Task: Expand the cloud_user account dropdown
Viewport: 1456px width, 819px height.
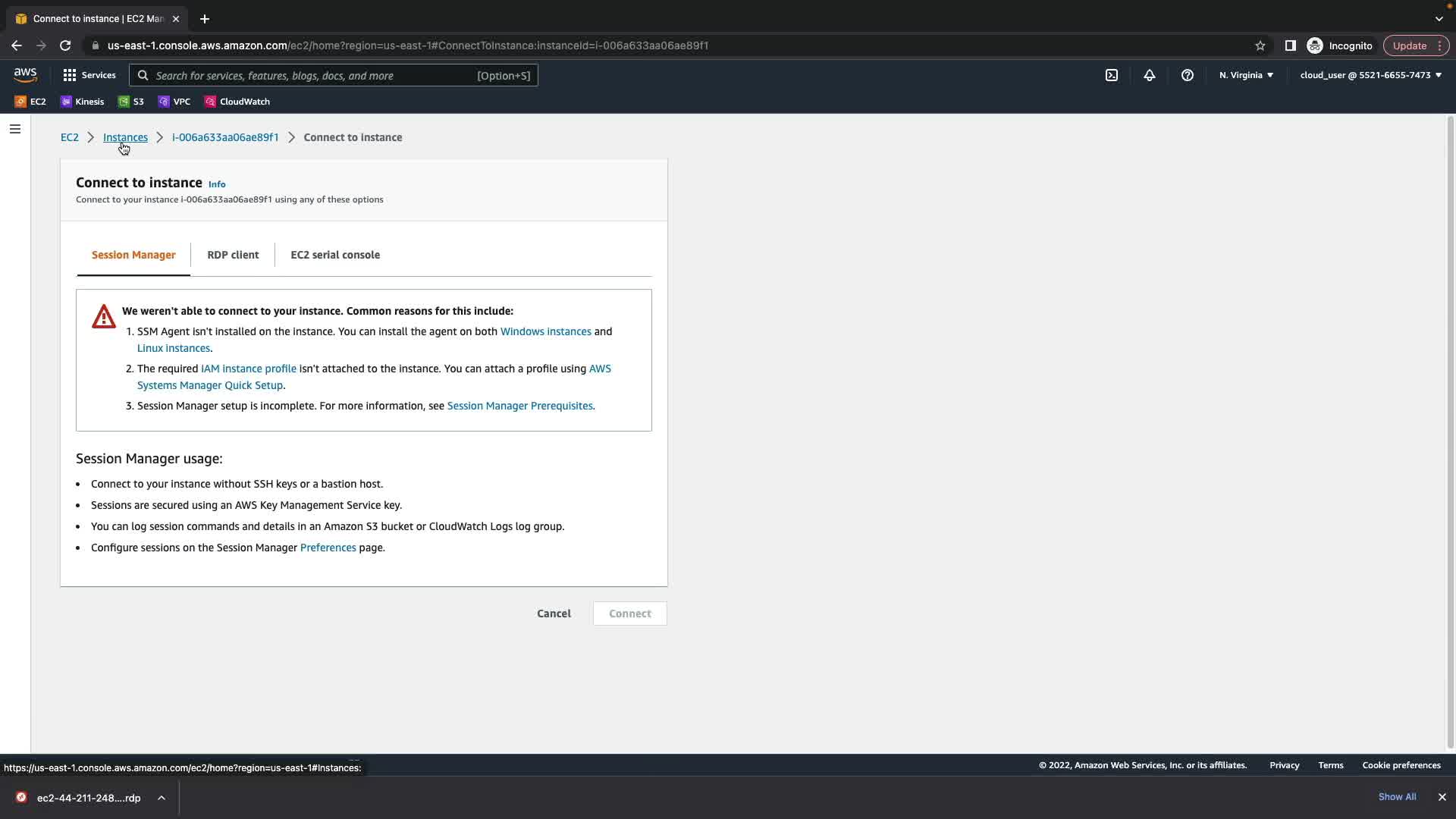Action: point(1370,75)
